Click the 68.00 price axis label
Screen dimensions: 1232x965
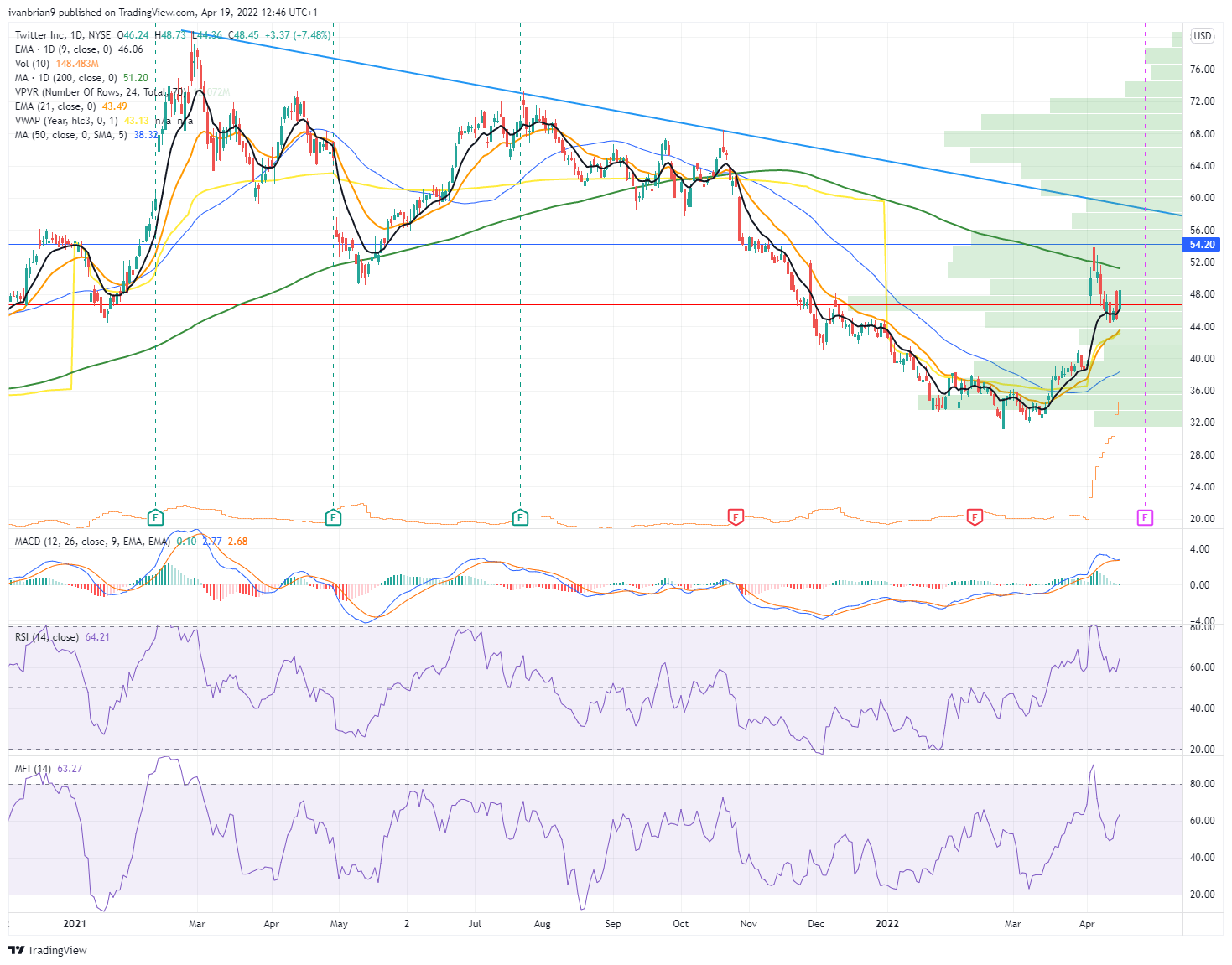coord(1202,134)
